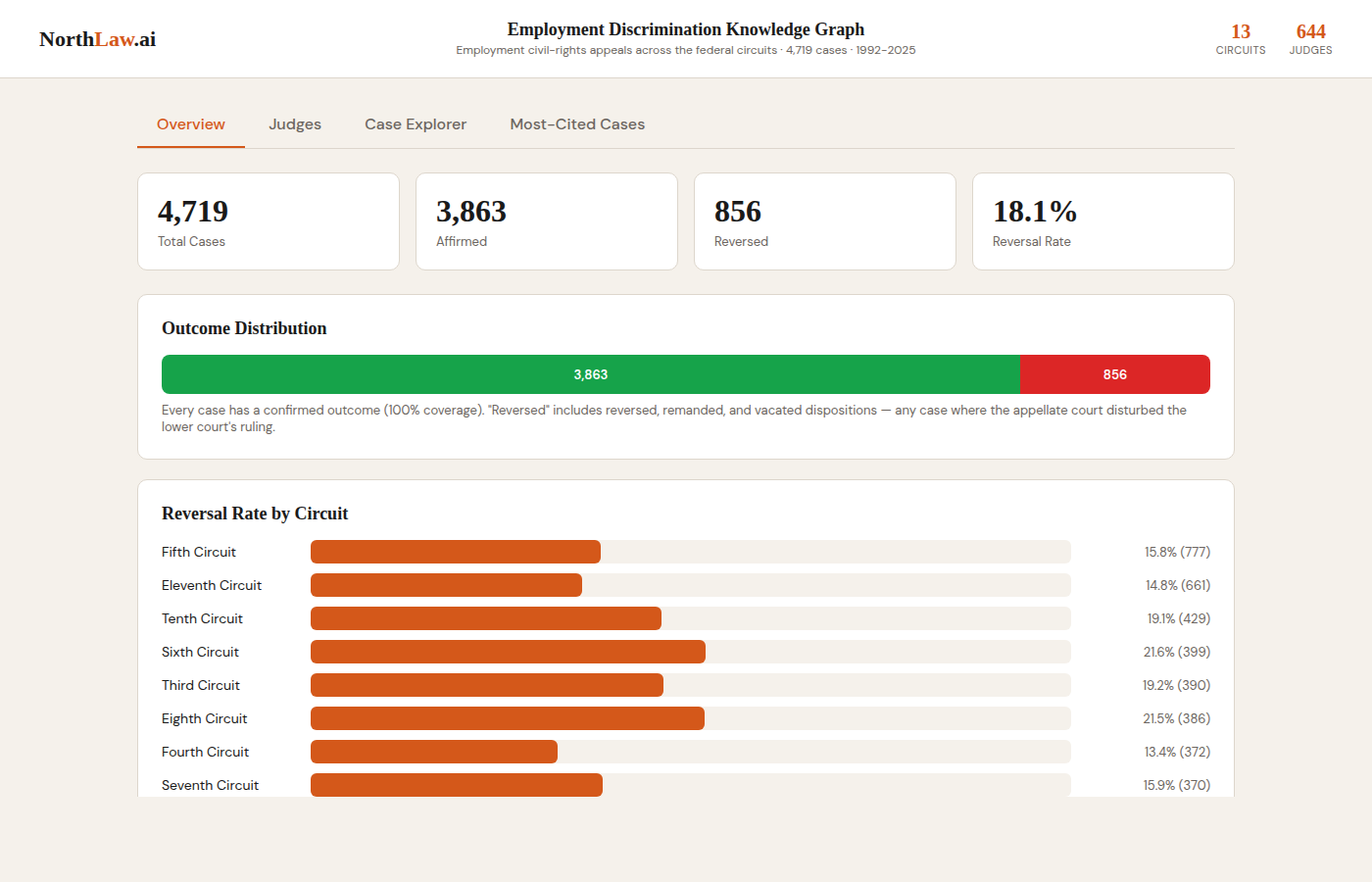Open the Overview tab

coord(191,124)
